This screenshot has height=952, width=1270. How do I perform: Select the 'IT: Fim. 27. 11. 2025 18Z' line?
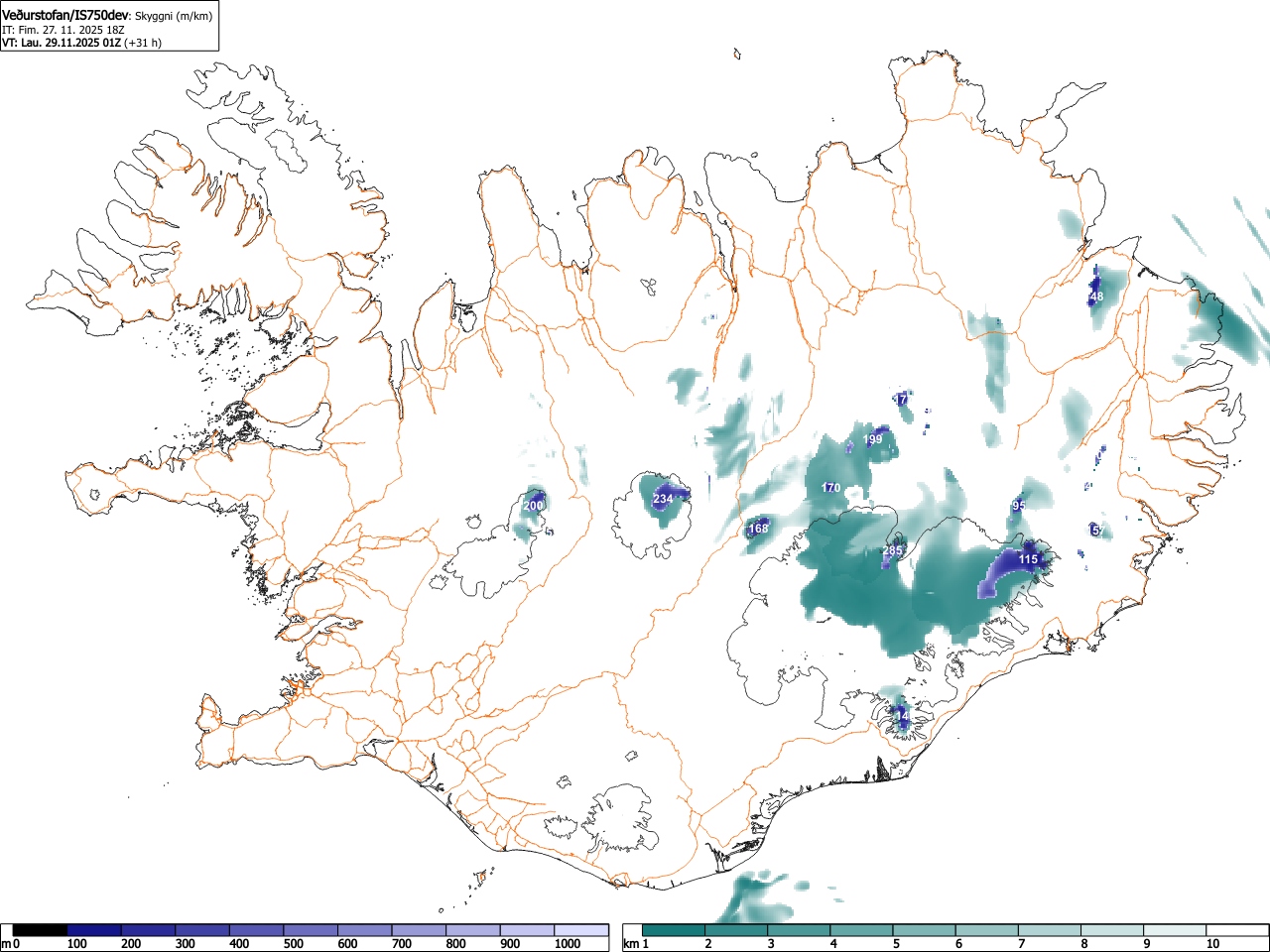point(63,30)
